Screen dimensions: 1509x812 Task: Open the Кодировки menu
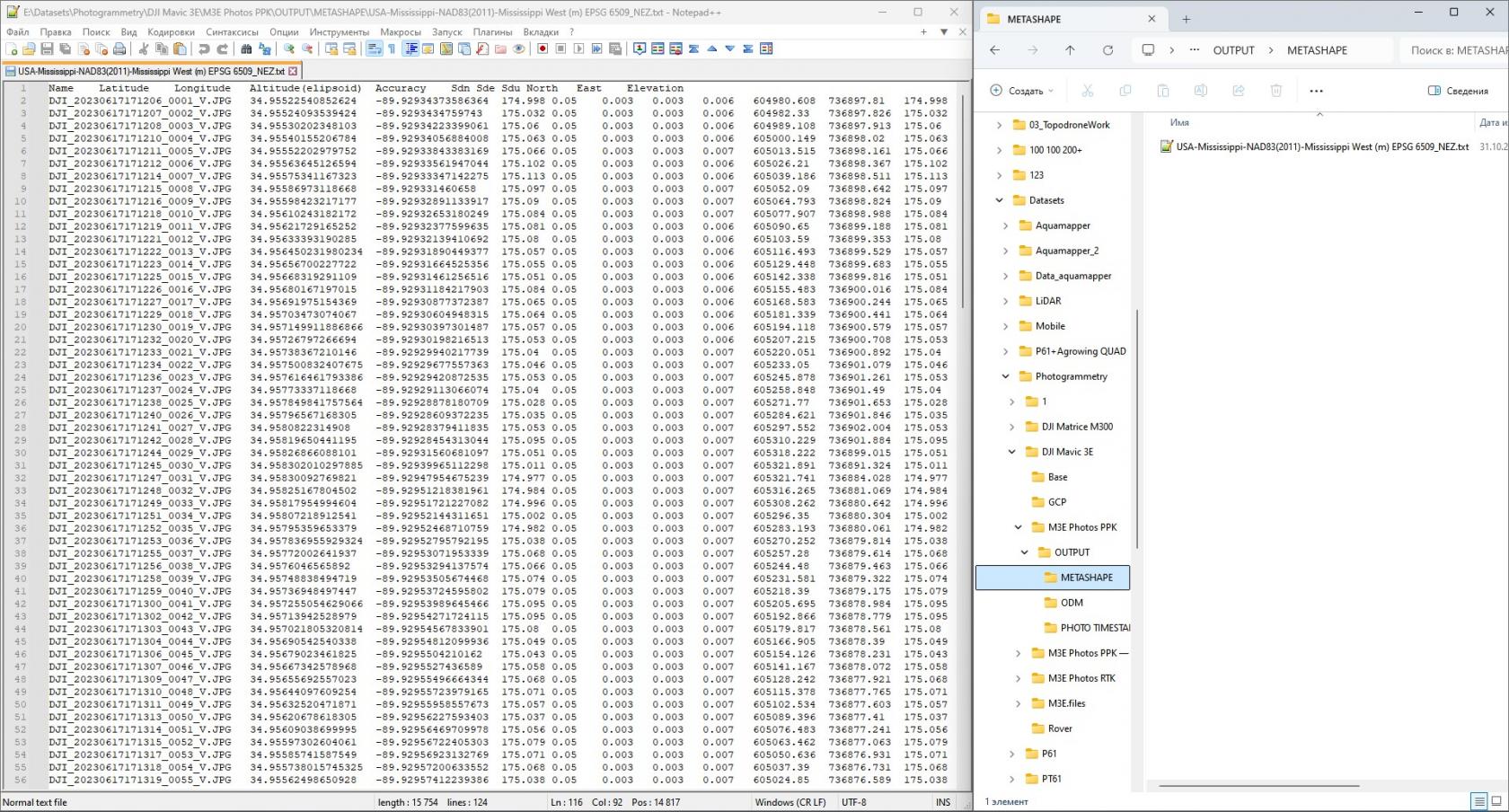[x=171, y=31]
